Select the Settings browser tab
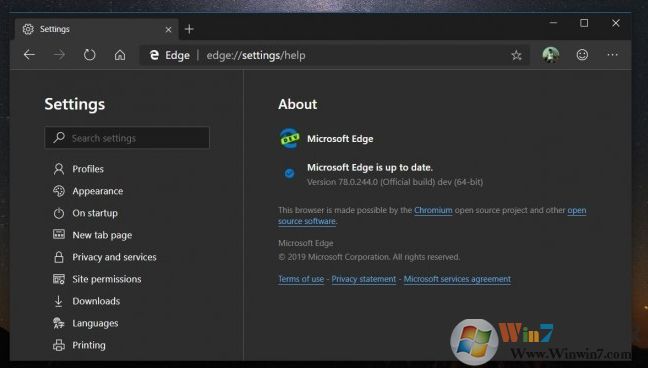 click(96, 29)
